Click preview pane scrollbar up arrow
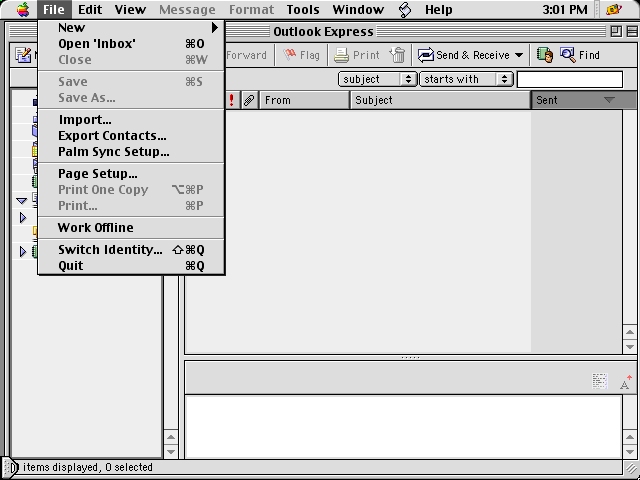 (630, 437)
